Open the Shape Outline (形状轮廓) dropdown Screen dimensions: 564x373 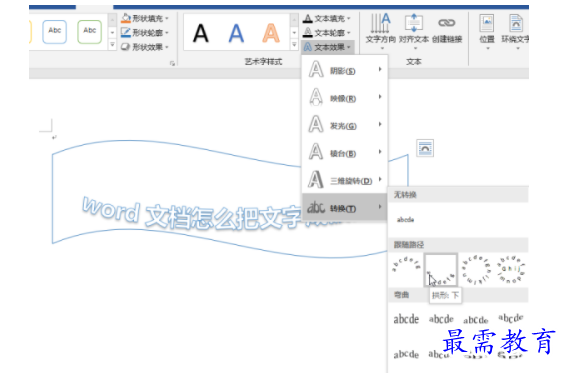pyautogui.click(x=145, y=33)
